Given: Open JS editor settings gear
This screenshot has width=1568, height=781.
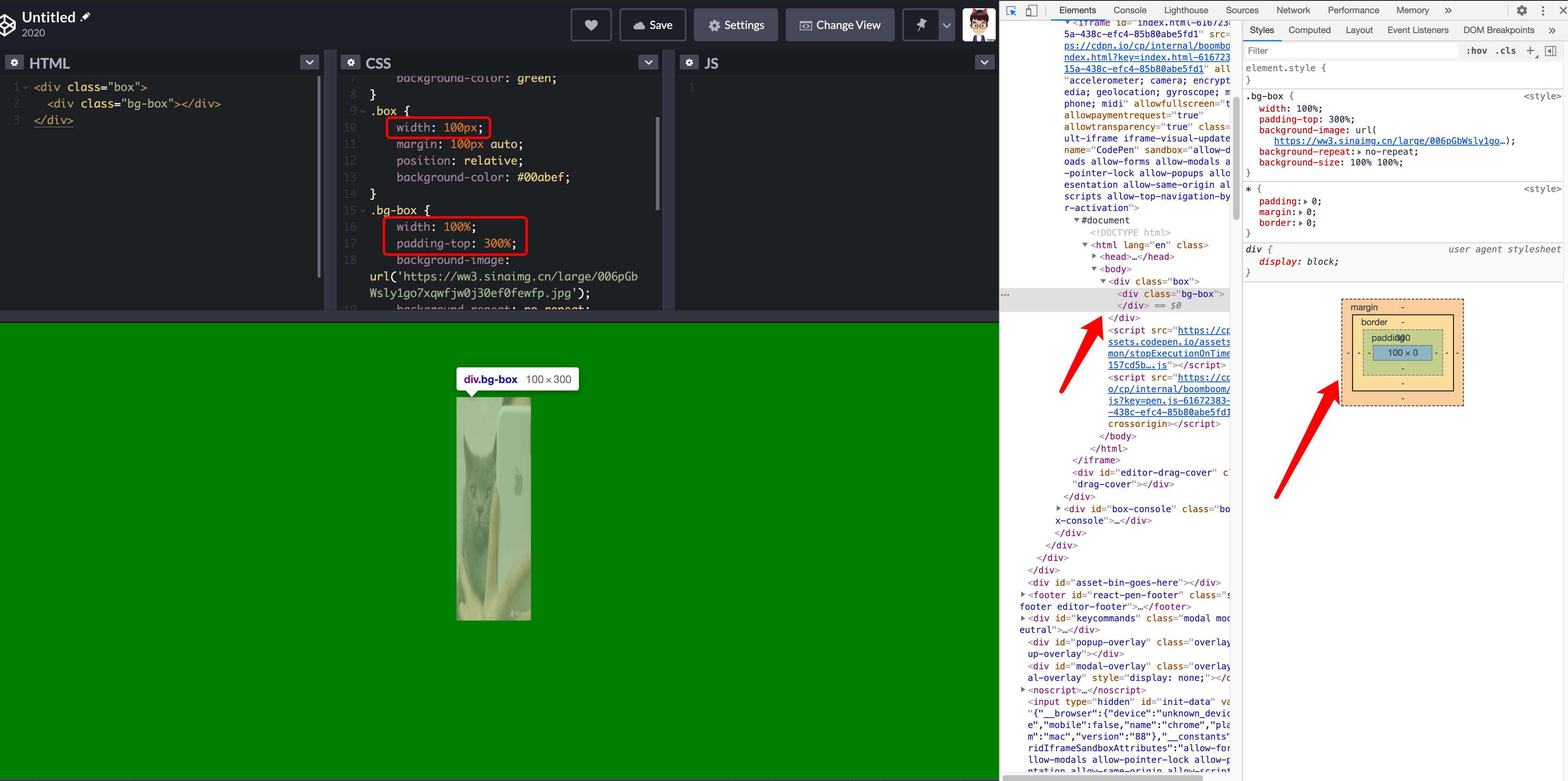Looking at the screenshot, I should click(688, 63).
